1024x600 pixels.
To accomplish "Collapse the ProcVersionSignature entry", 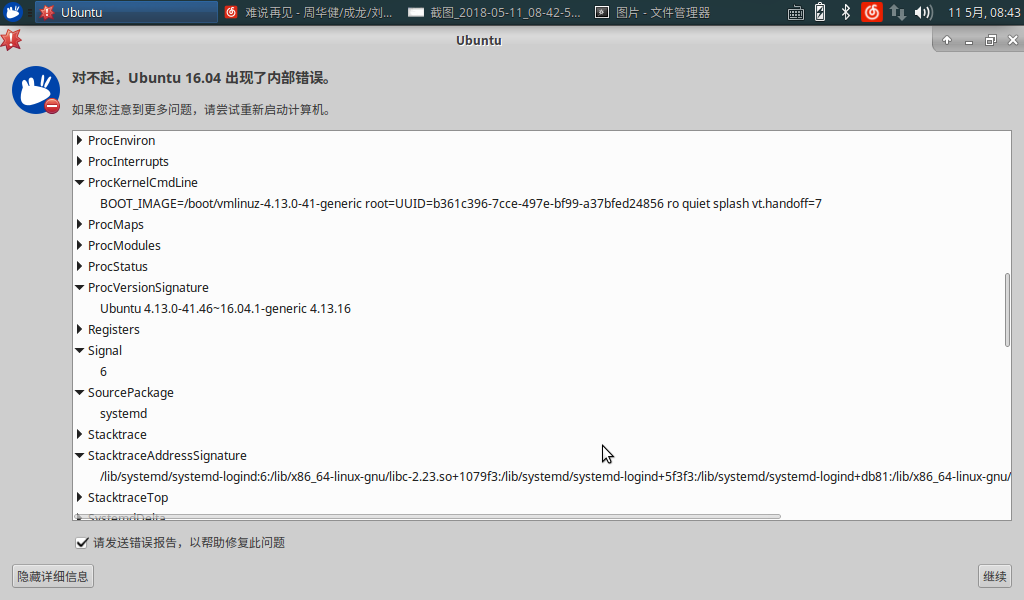I will pyautogui.click(x=80, y=287).
